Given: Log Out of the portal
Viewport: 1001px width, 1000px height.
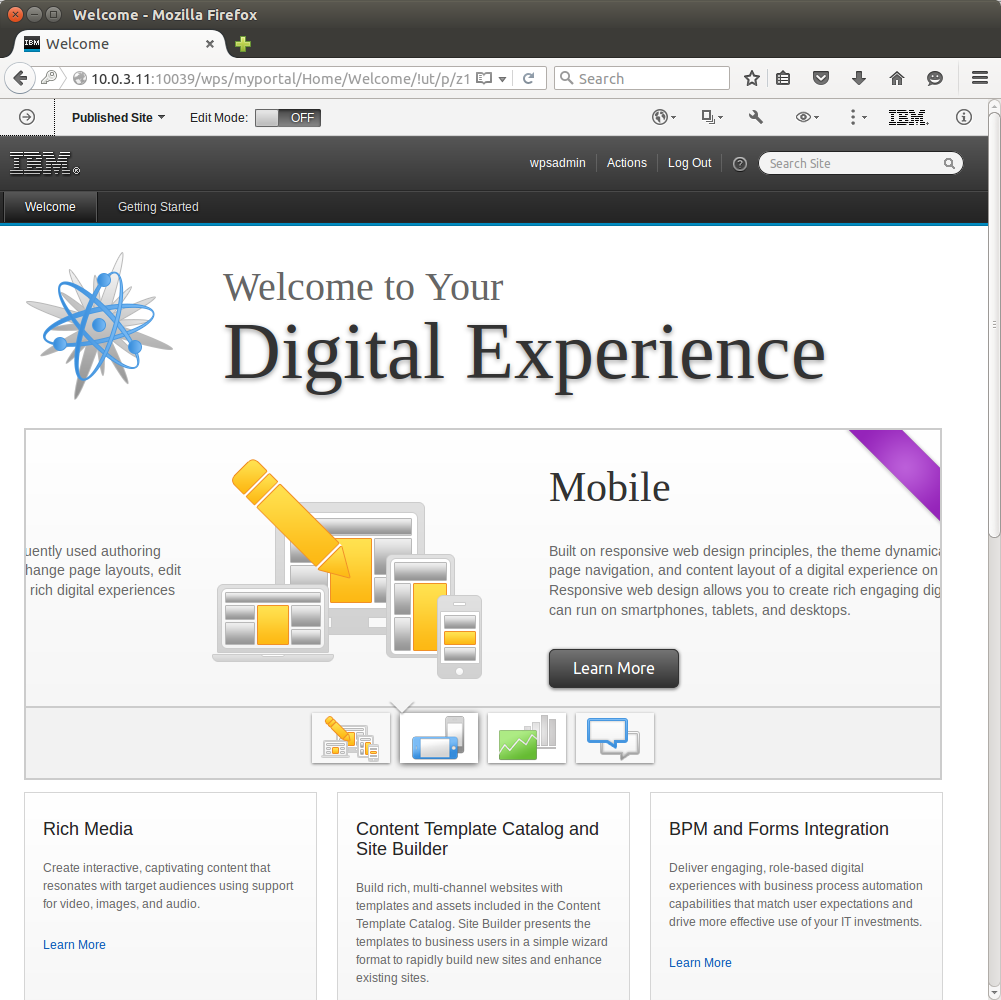Looking at the screenshot, I should pyautogui.click(x=689, y=163).
